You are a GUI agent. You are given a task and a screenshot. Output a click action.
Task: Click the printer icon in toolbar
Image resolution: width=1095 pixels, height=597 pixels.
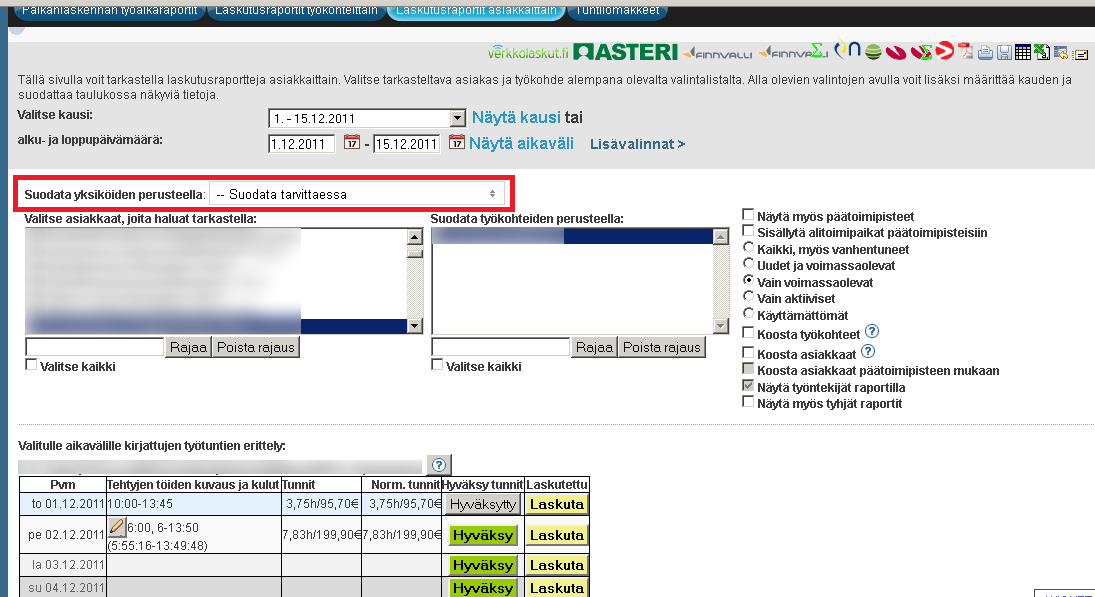click(985, 52)
